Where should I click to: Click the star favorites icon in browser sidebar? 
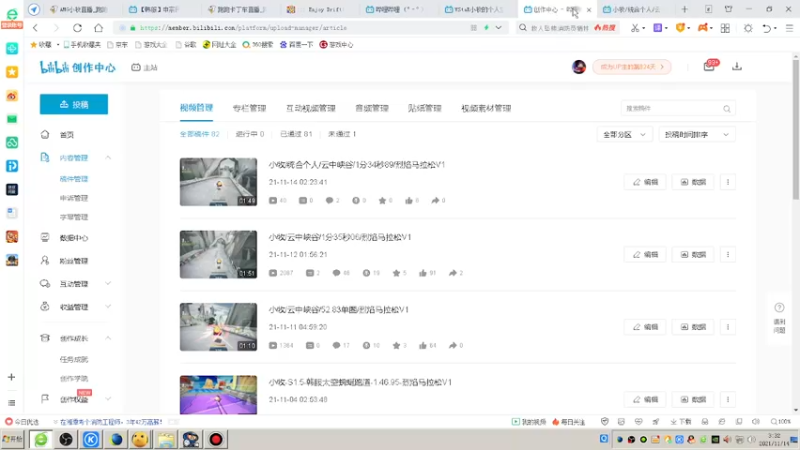click(12, 72)
